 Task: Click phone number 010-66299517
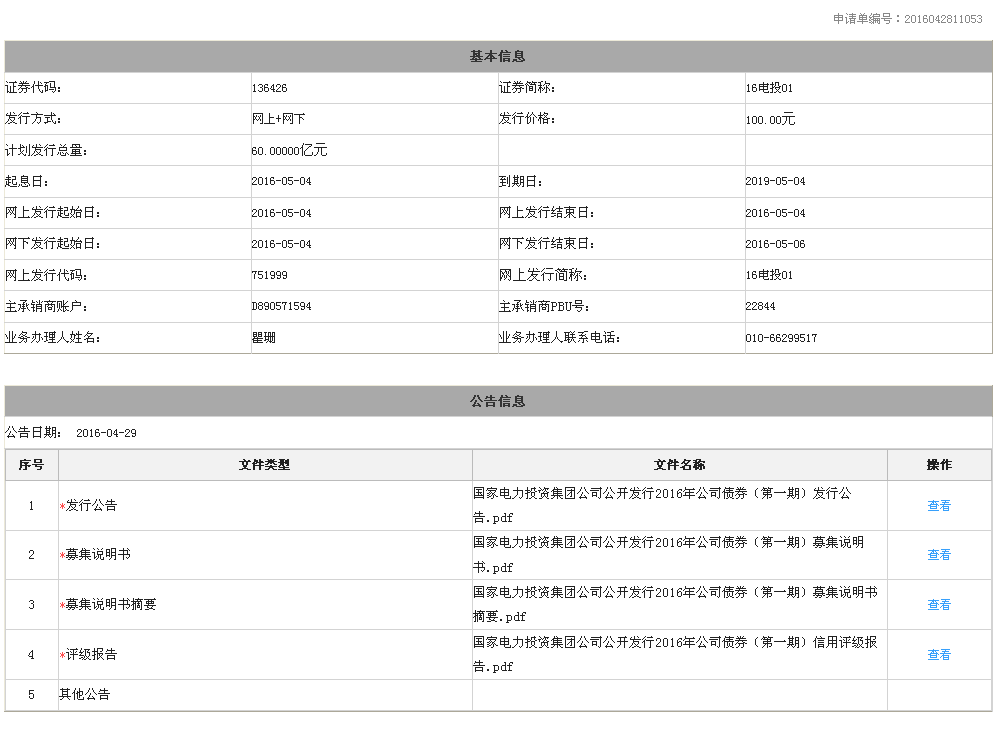[x=781, y=338]
